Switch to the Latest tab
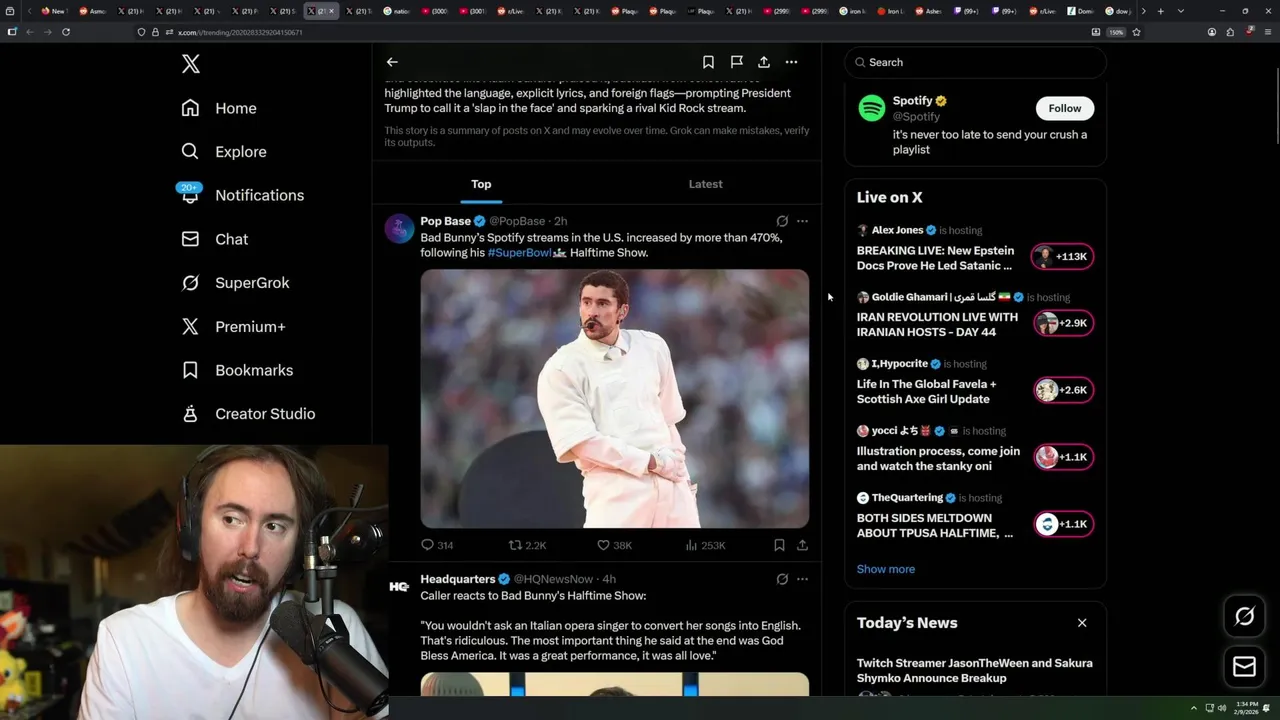Viewport: 1280px width, 720px height. (x=705, y=184)
